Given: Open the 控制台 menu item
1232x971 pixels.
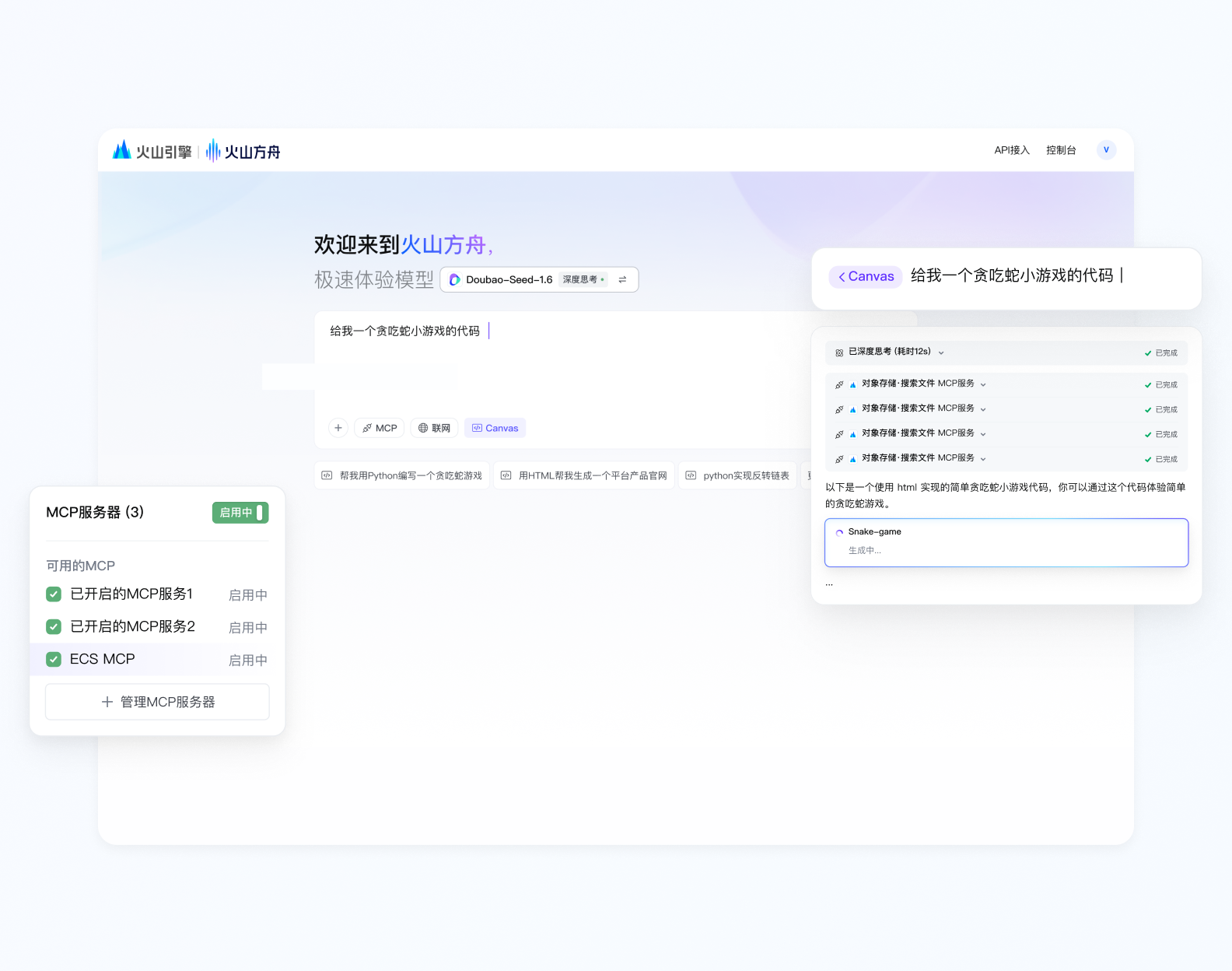Looking at the screenshot, I should point(1061,150).
